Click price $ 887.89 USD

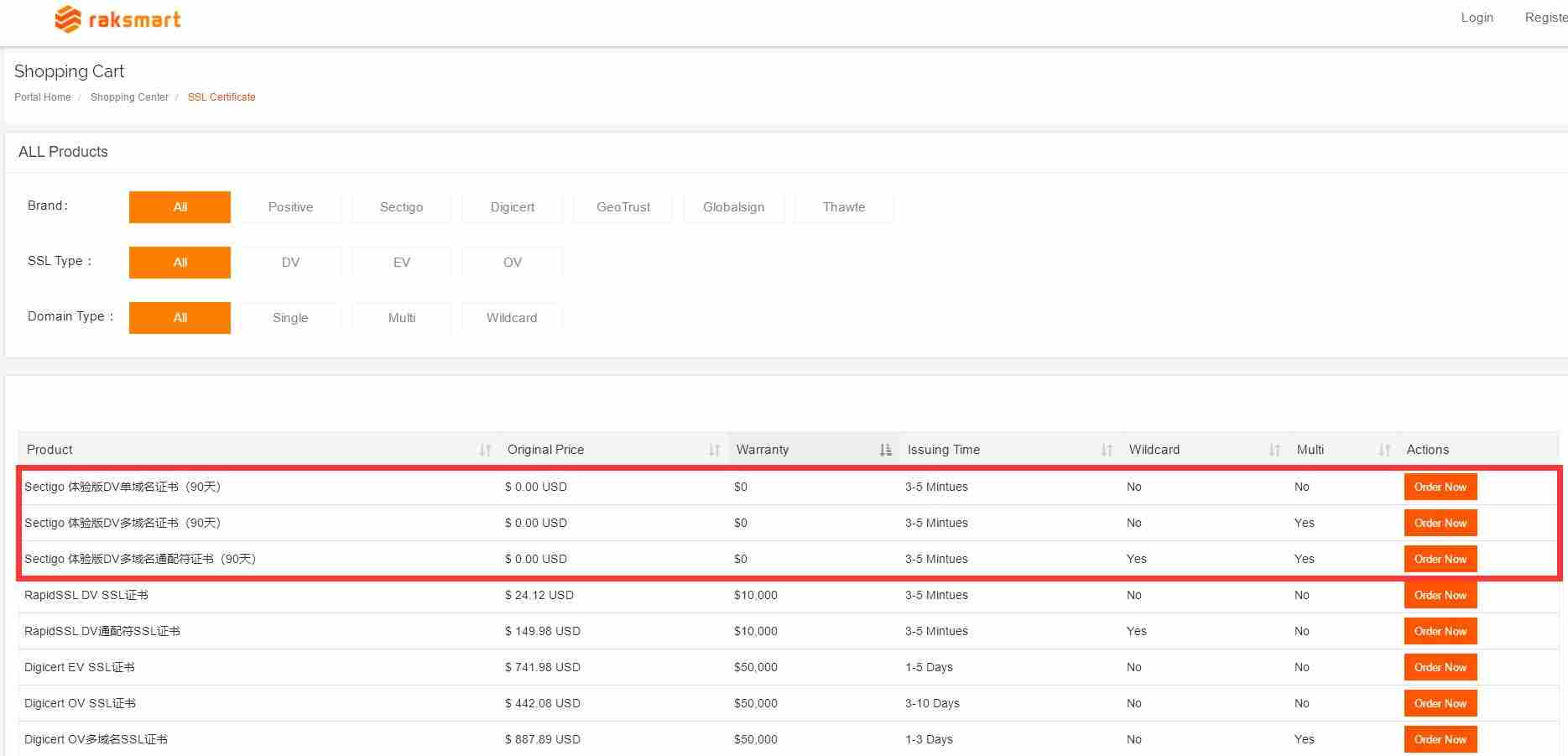[543, 739]
